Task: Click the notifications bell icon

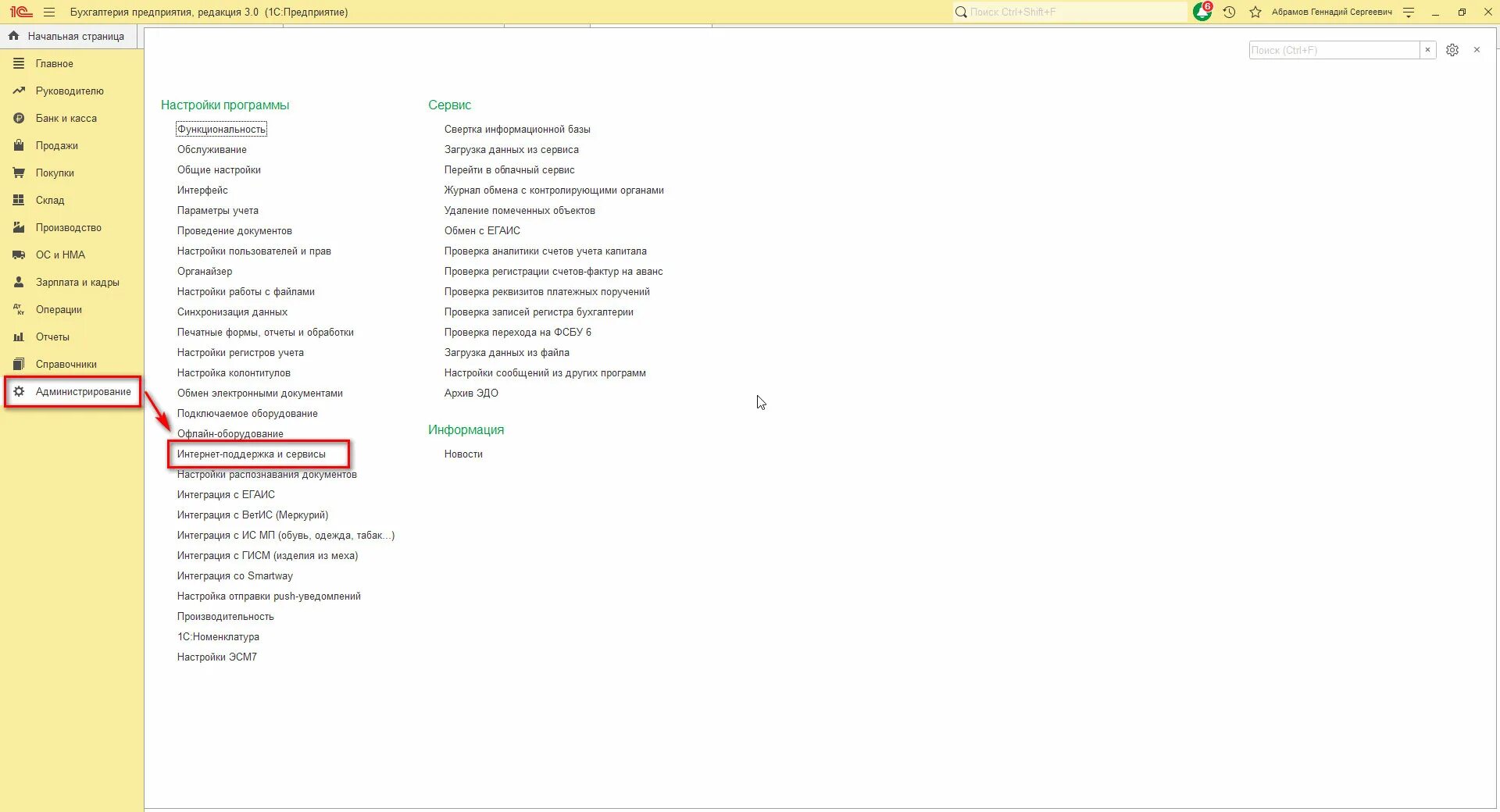Action: tap(1202, 12)
